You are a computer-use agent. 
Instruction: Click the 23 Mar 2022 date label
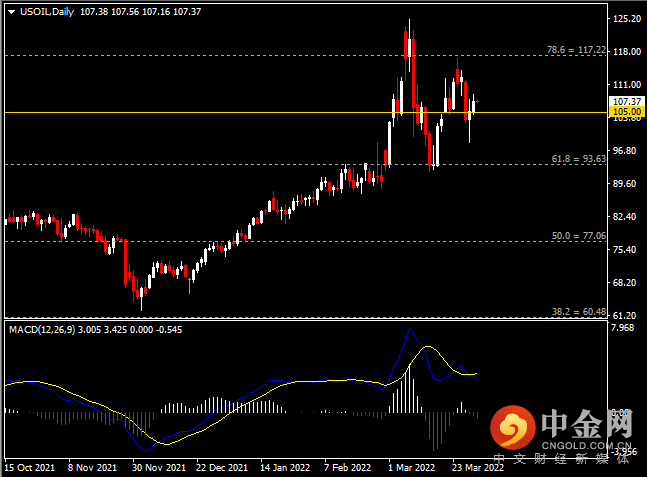point(478,468)
